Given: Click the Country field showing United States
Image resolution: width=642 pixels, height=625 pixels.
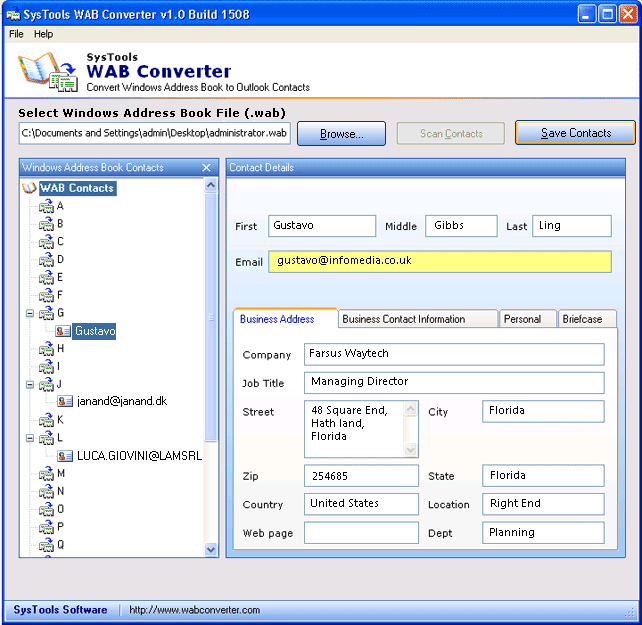Looking at the screenshot, I should (362, 504).
